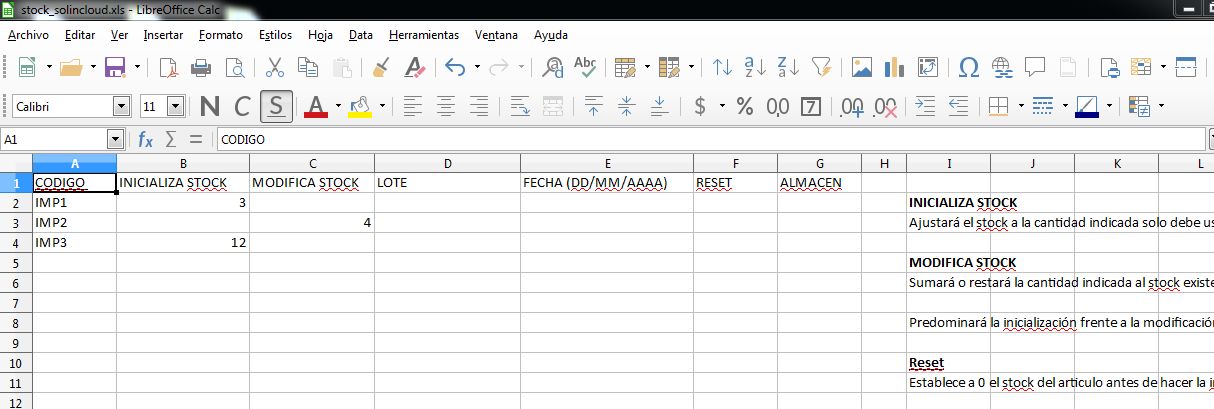Image resolution: width=1214 pixels, height=409 pixels.
Task: Undo the last action
Action: (x=455, y=68)
